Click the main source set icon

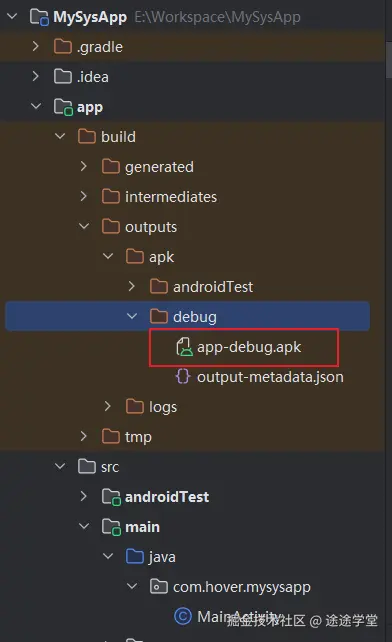tap(111, 527)
